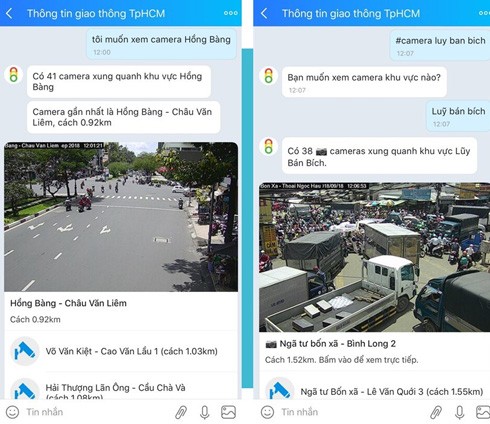Tap the Tin nhắn message field in right chat
The width and height of the screenshot is (490, 424).
[x=352, y=412]
